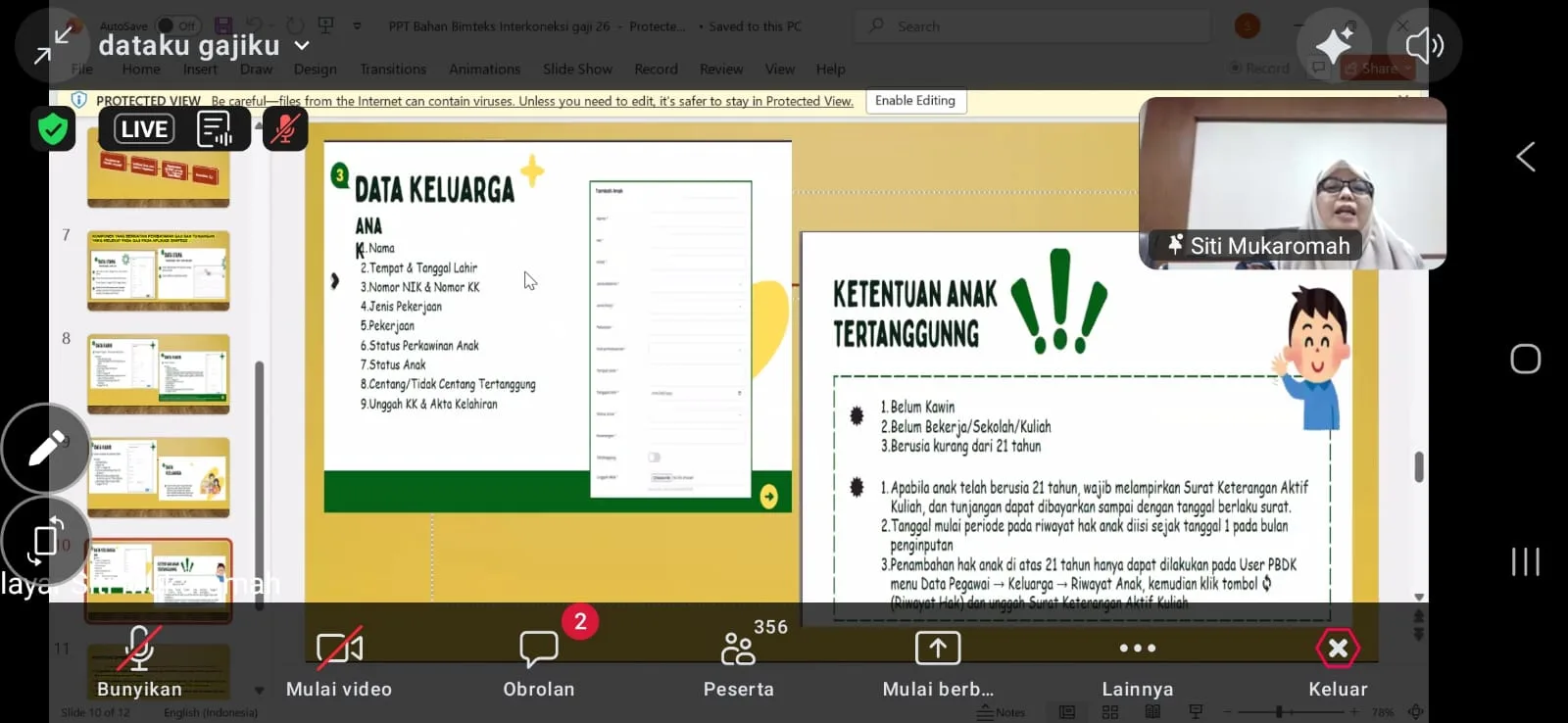Tap the rotate screen button
The image size is (1568, 723).
coord(46,539)
